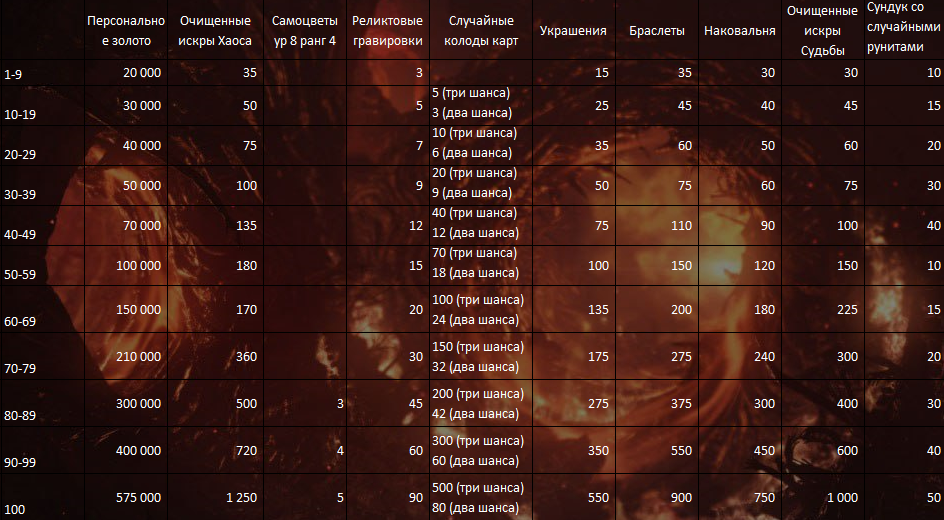Click relic engravings value '12' in row 40-49
944x520 pixels.
pos(416,226)
